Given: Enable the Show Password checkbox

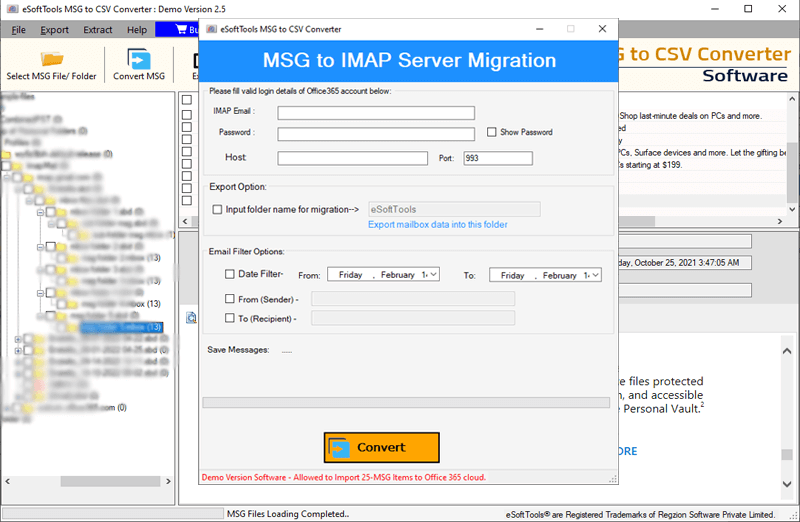Looking at the screenshot, I should point(492,132).
